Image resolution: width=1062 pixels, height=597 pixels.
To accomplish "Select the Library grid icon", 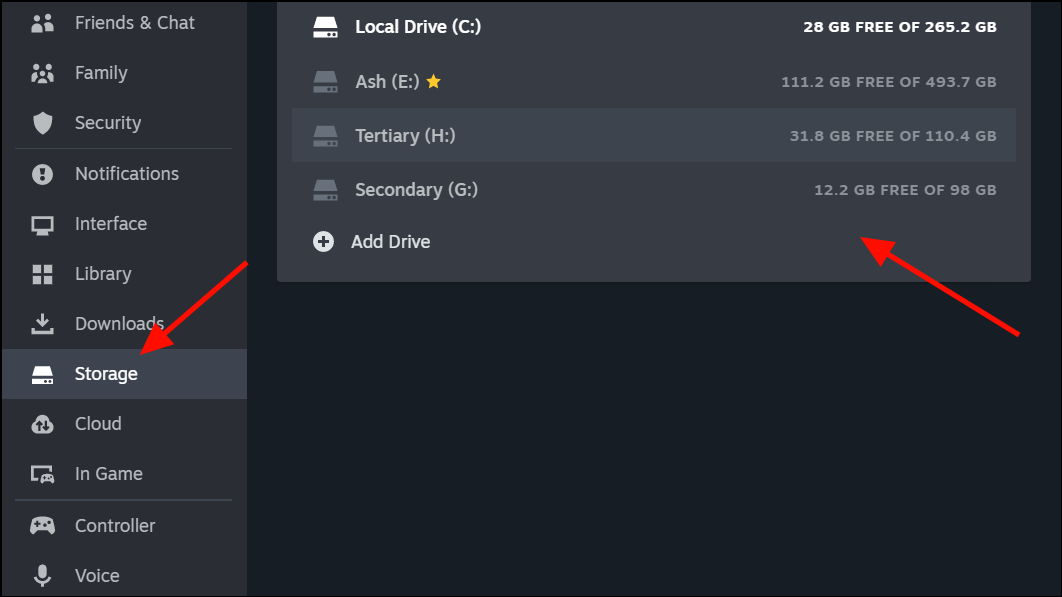I will [x=42, y=273].
